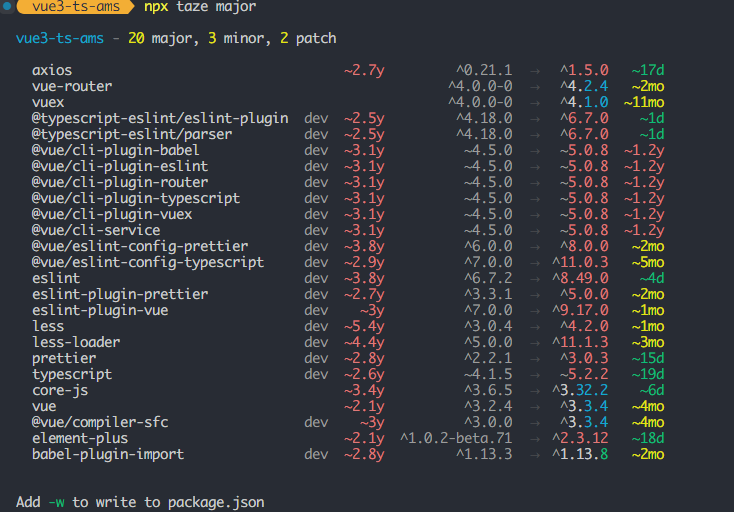Screen dimensions: 734x512
Task: Click prettier's new version ^3.0.3
Action: point(584,358)
